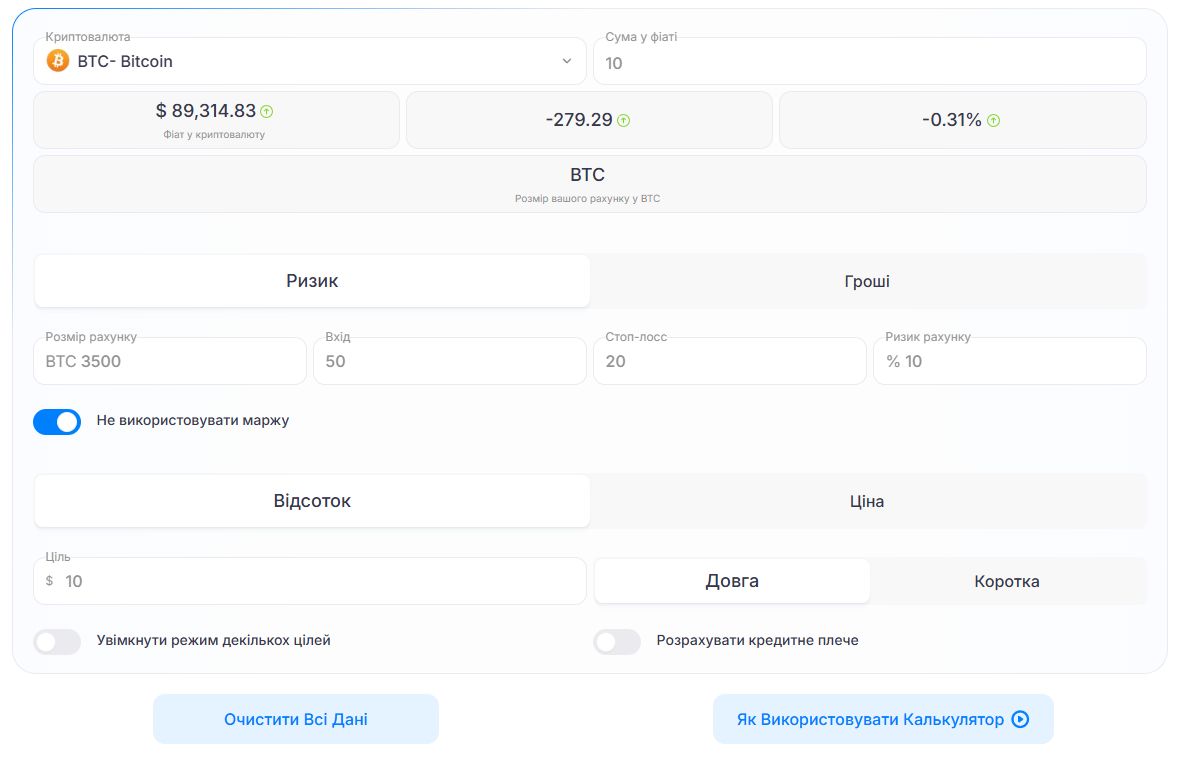Open the Криптовалюта dropdown chevron
The height and width of the screenshot is (765, 1182).
pos(567,61)
